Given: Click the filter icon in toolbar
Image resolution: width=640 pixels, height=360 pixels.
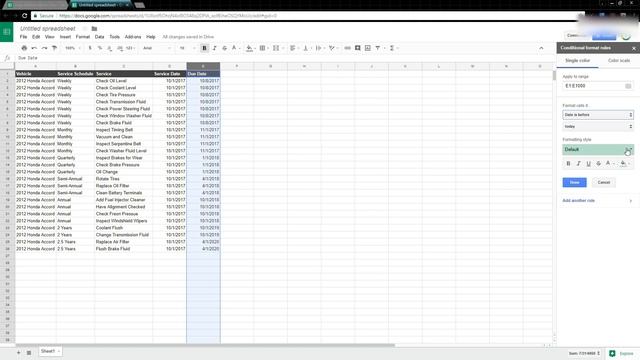Looking at the screenshot, I should click(378, 48).
